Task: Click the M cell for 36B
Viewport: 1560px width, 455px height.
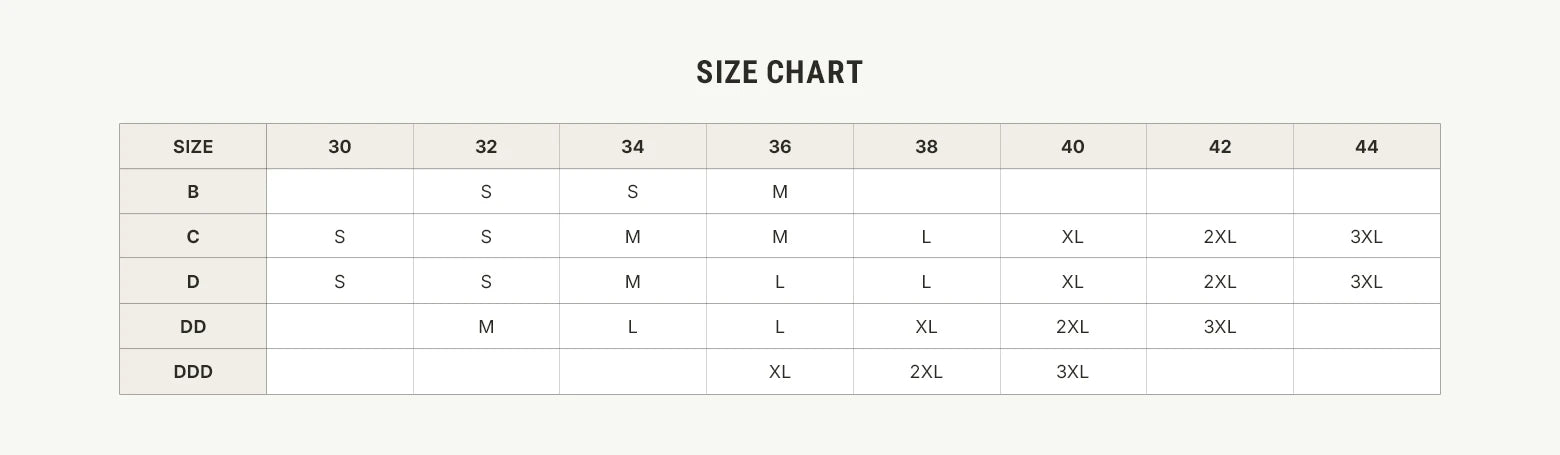Action: [x=780, y=191]
